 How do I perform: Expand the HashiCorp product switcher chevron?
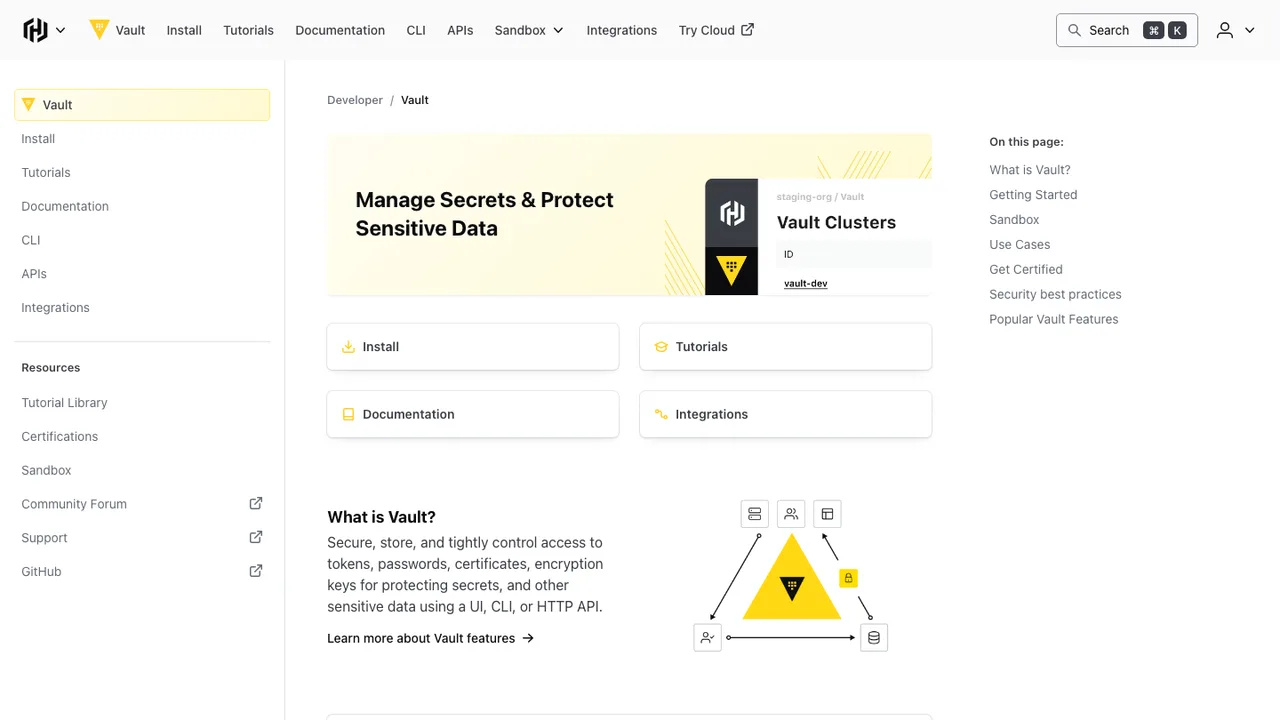coord(60,30)
